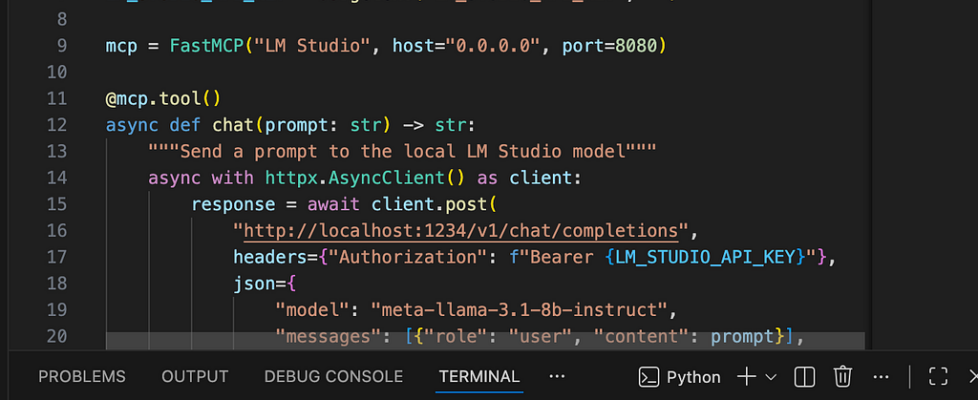This screenshot has height=400, width=978.
Task: Open a new terminal with the plus icon
Action: coord(746,377)
